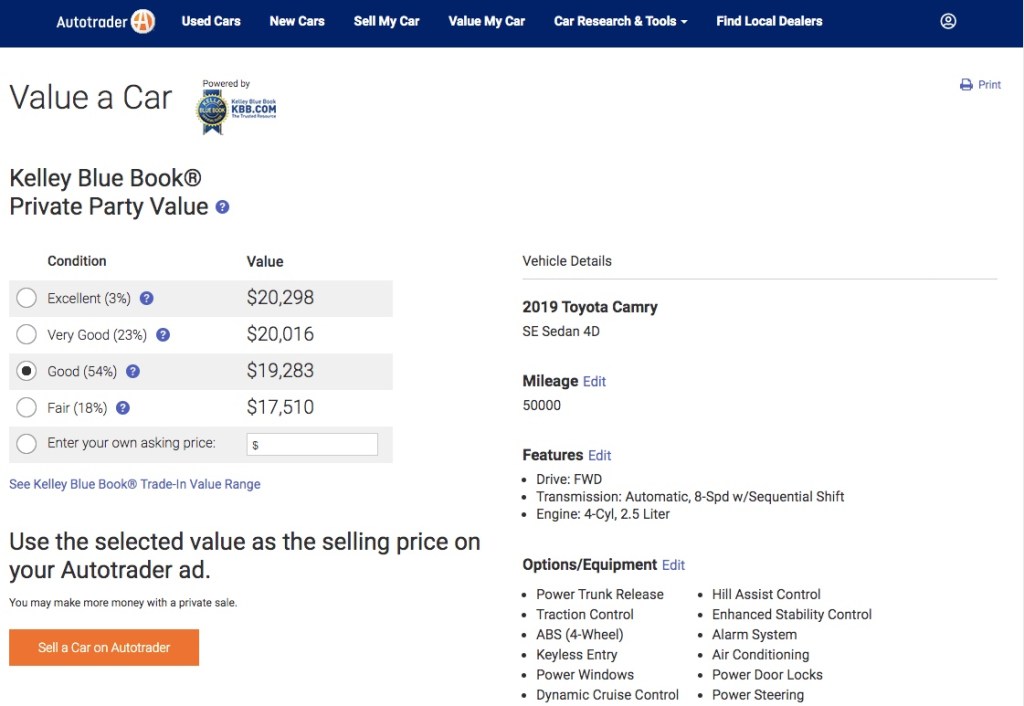The width and height of the screenshot is (1024, 706).
Task: Select the Fair condition radio button
Action: click(27, 408)
